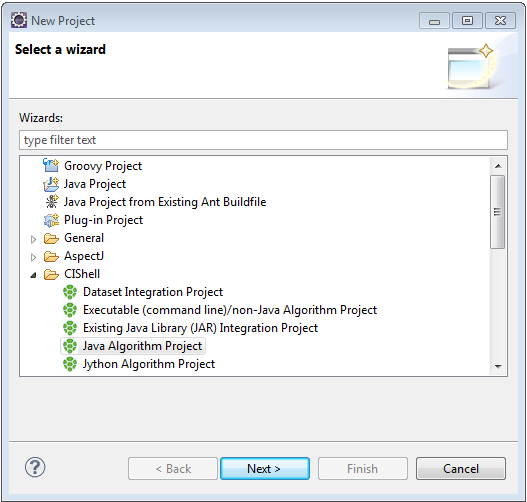Open the help question mark icon
The height and width of the screenshot is (502, 527).
click(x=35, y=467)
